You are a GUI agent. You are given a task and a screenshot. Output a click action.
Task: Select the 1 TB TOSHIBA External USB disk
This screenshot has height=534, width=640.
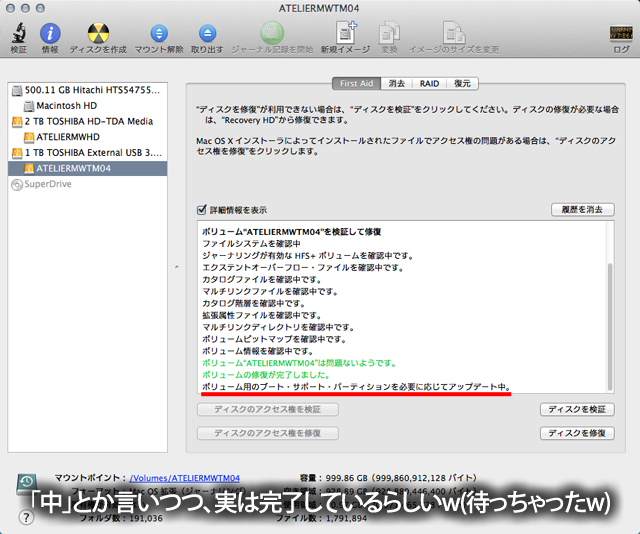[x=87, y=153]
